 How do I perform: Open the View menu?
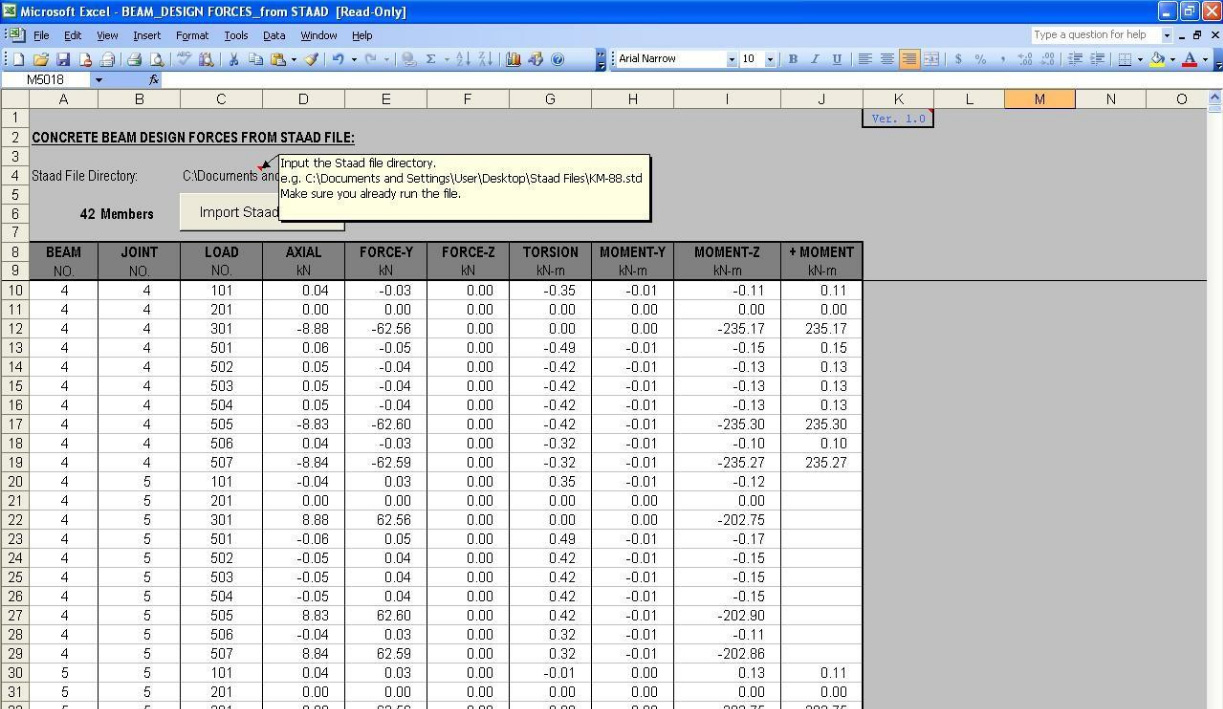107,36
